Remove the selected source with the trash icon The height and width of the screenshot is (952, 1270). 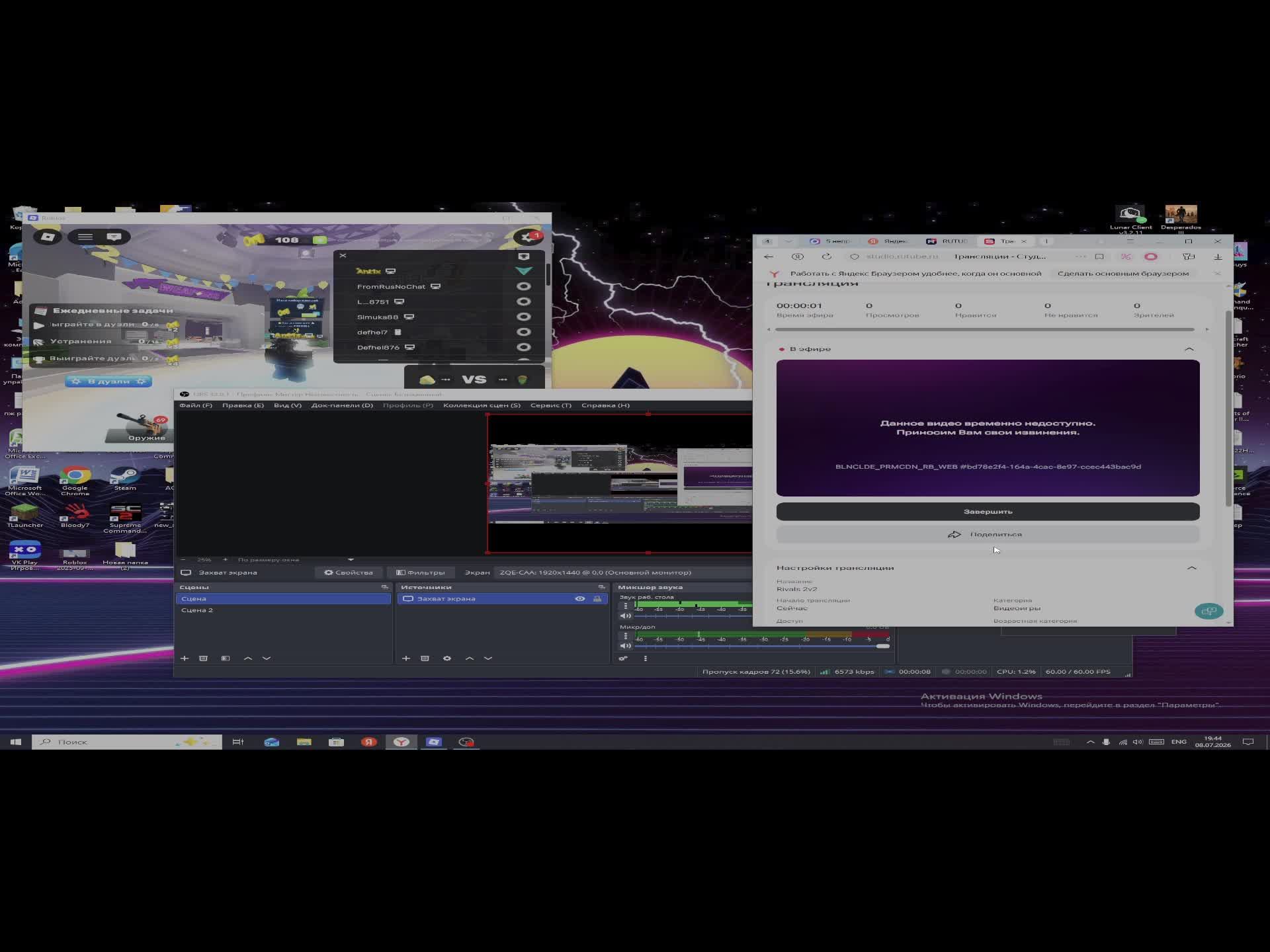425,658
